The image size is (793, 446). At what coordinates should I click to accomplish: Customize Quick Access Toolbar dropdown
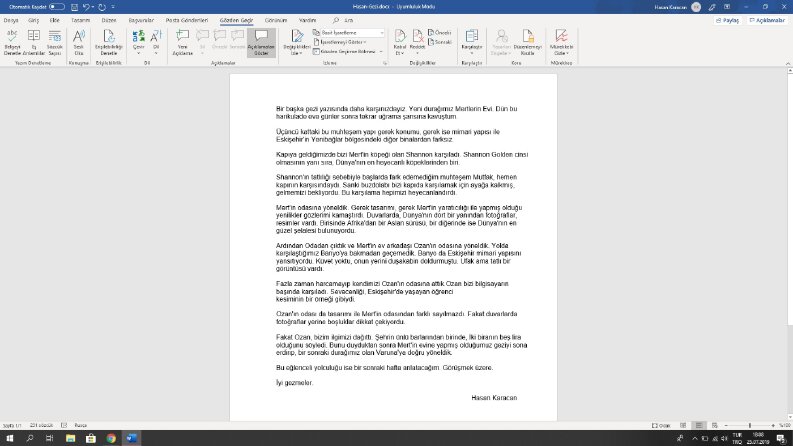[x=113, y=7]
